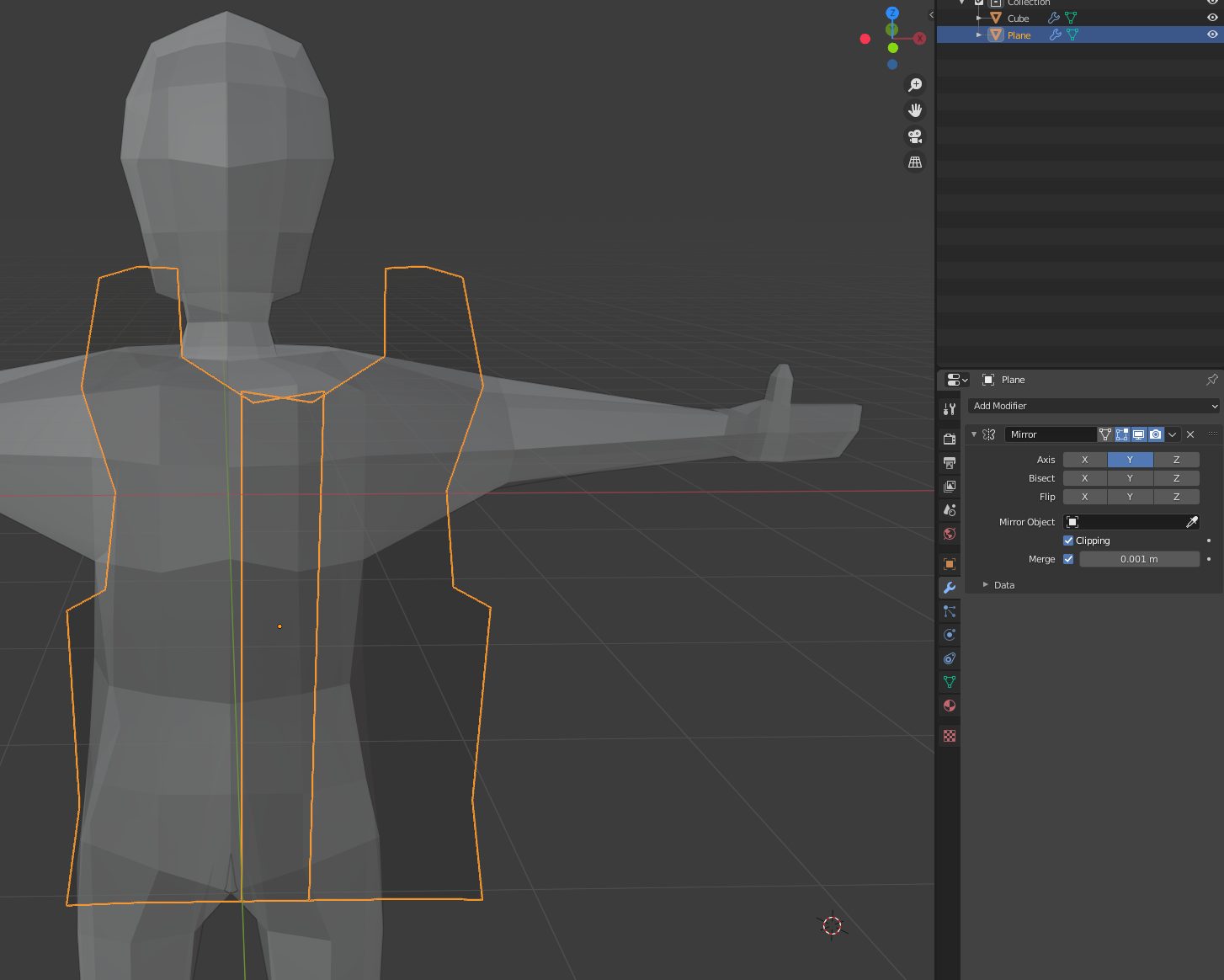Click the pin icon in properties header
The width and height of the screenshot is (1224, 980).
coord(1212,380)
